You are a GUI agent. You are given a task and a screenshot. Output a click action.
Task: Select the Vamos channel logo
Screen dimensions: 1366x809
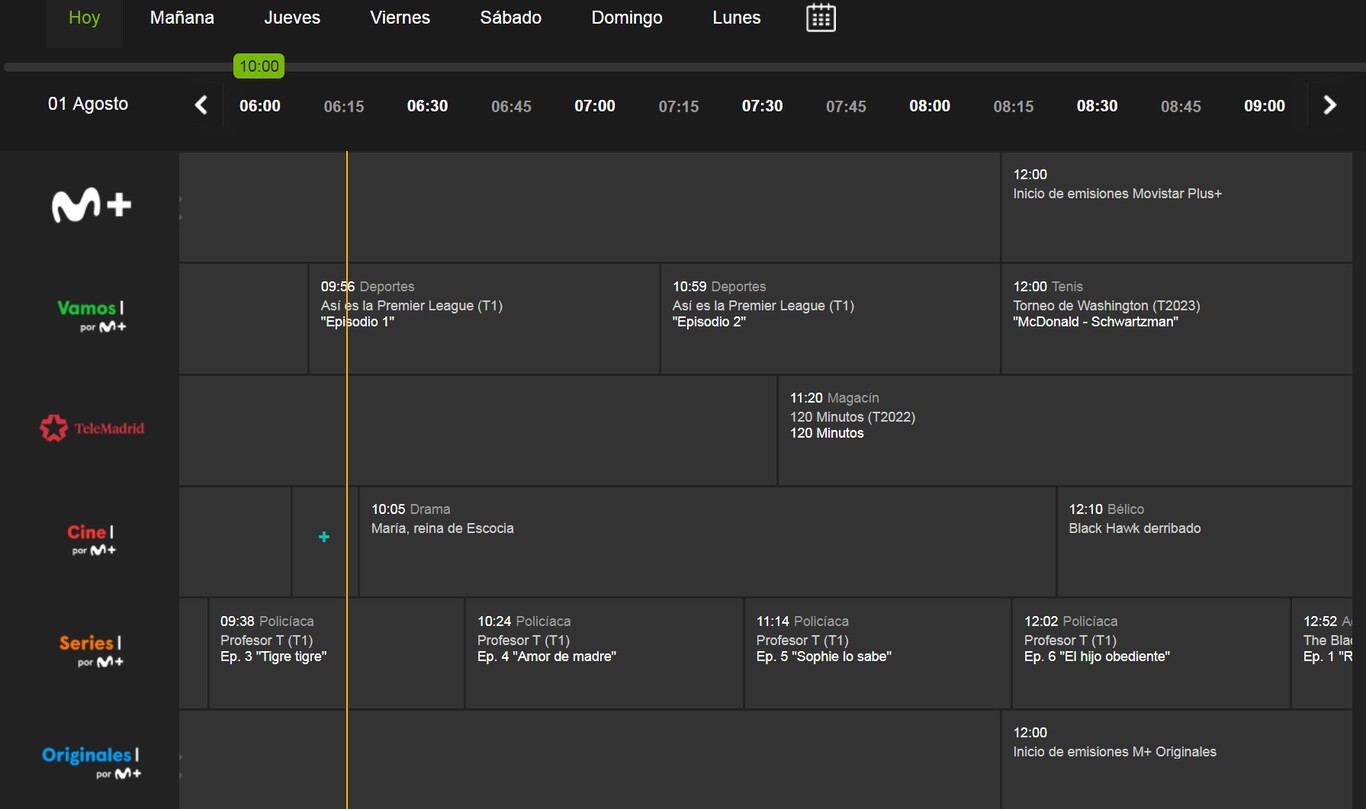click(91, 316)
